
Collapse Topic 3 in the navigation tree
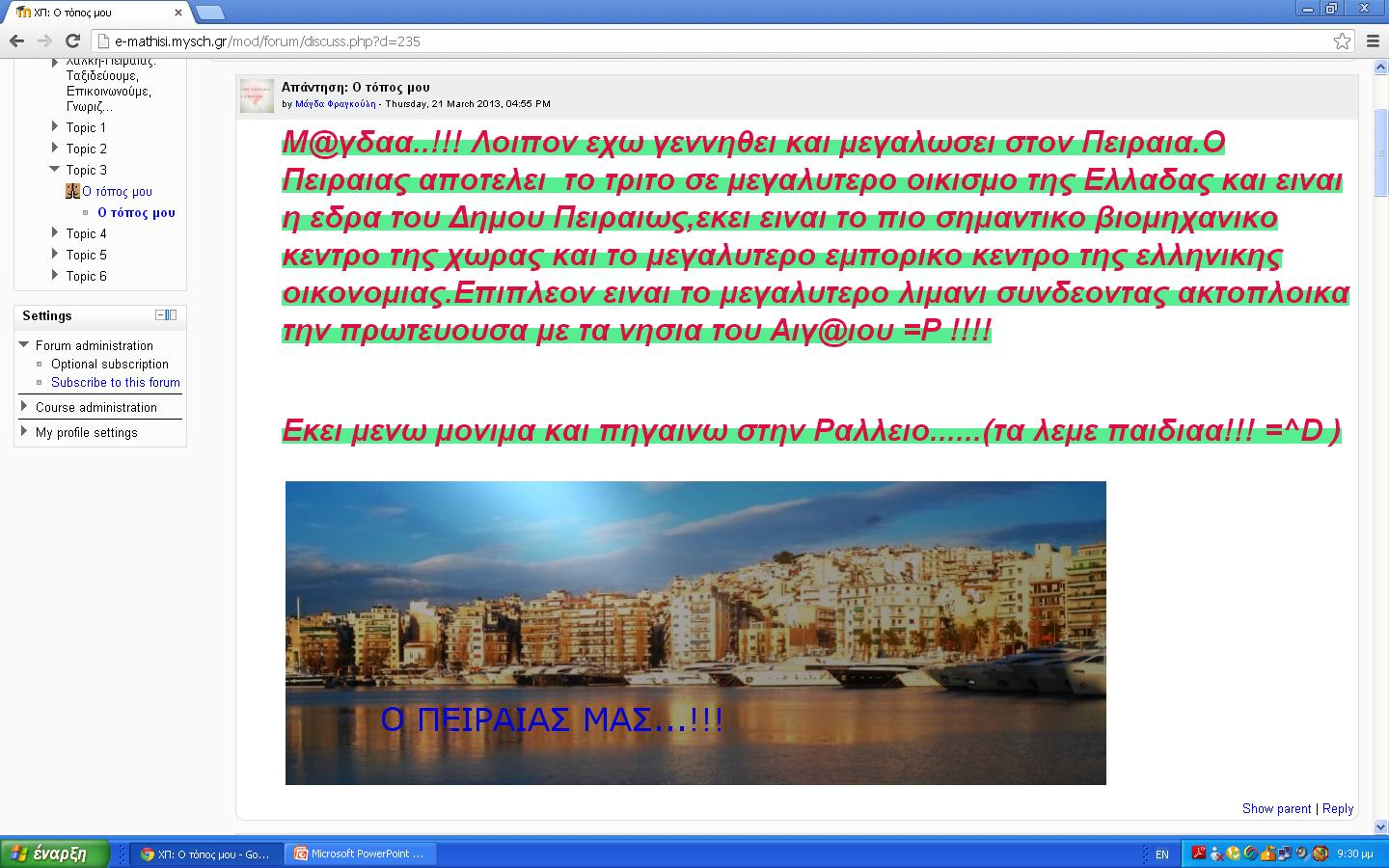pos(55,169)
